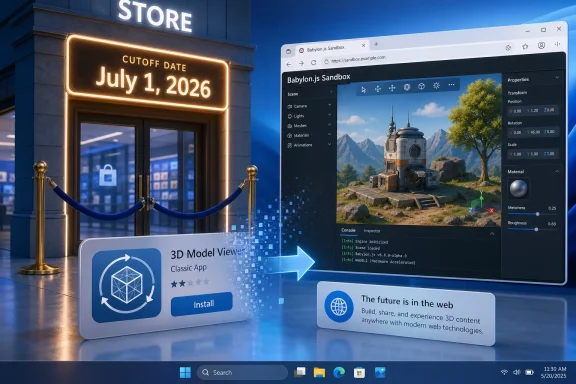Screen dimensions: 576x384
Task: Click the move tool beside the cursor tool
Action: tap(378, 89)
